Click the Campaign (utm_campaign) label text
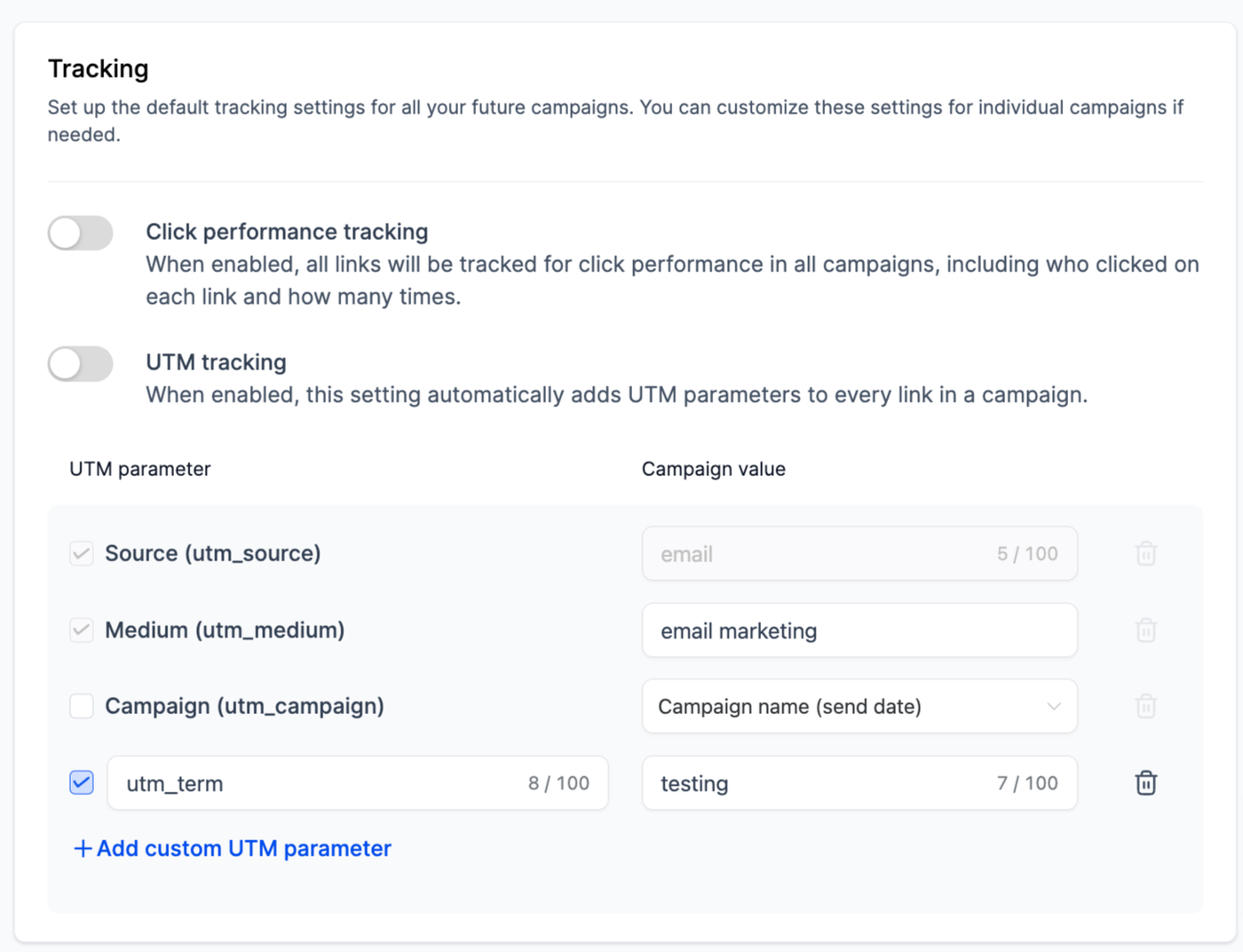Image resolution: width=1243 pixels, height=952 pixels. coord(244,707)
